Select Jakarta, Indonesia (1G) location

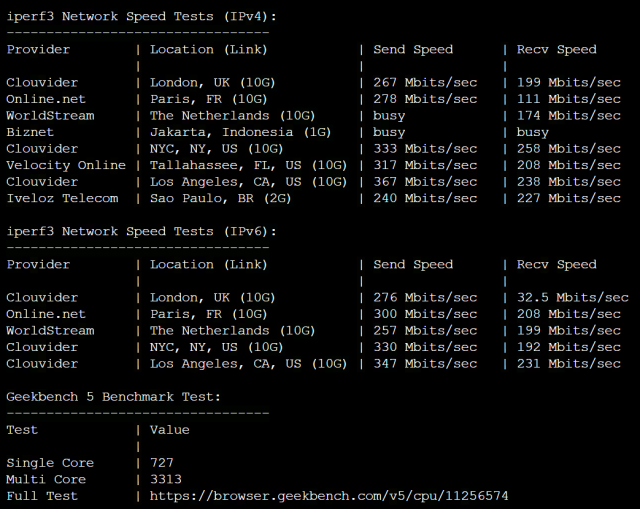[240, 132]
